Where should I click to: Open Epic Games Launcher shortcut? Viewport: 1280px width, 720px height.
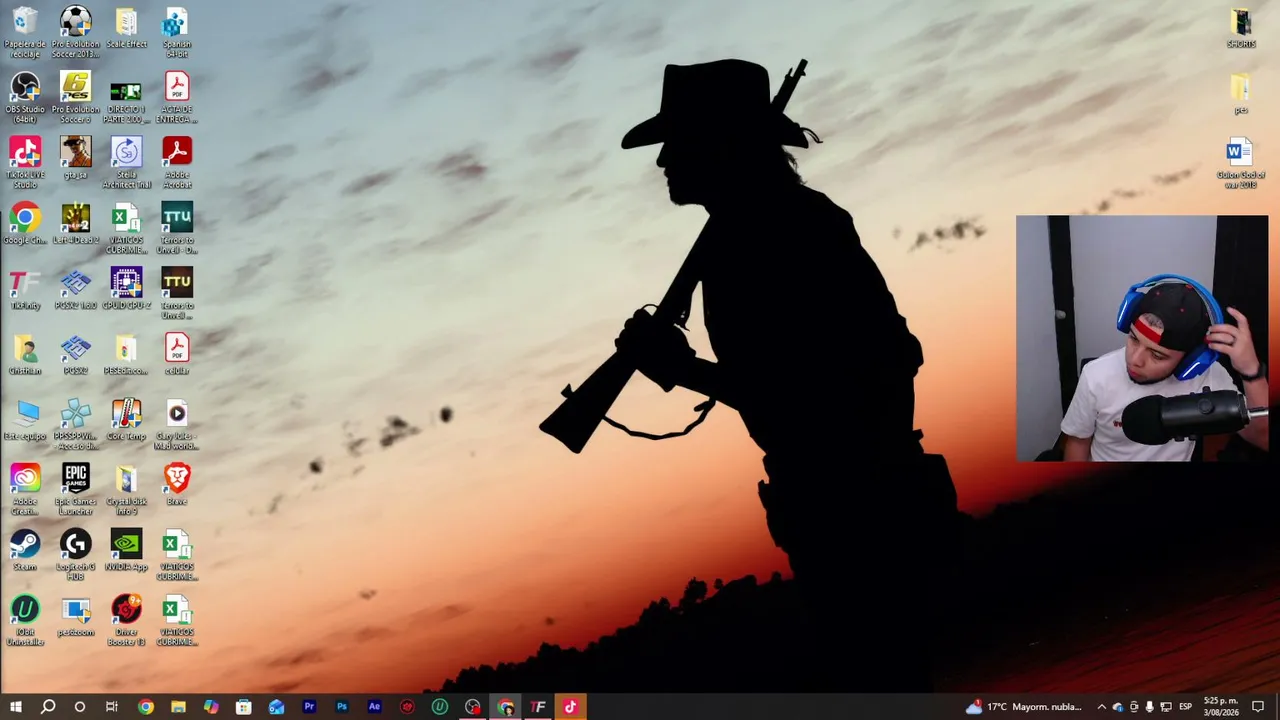click(x=76, y=489)
